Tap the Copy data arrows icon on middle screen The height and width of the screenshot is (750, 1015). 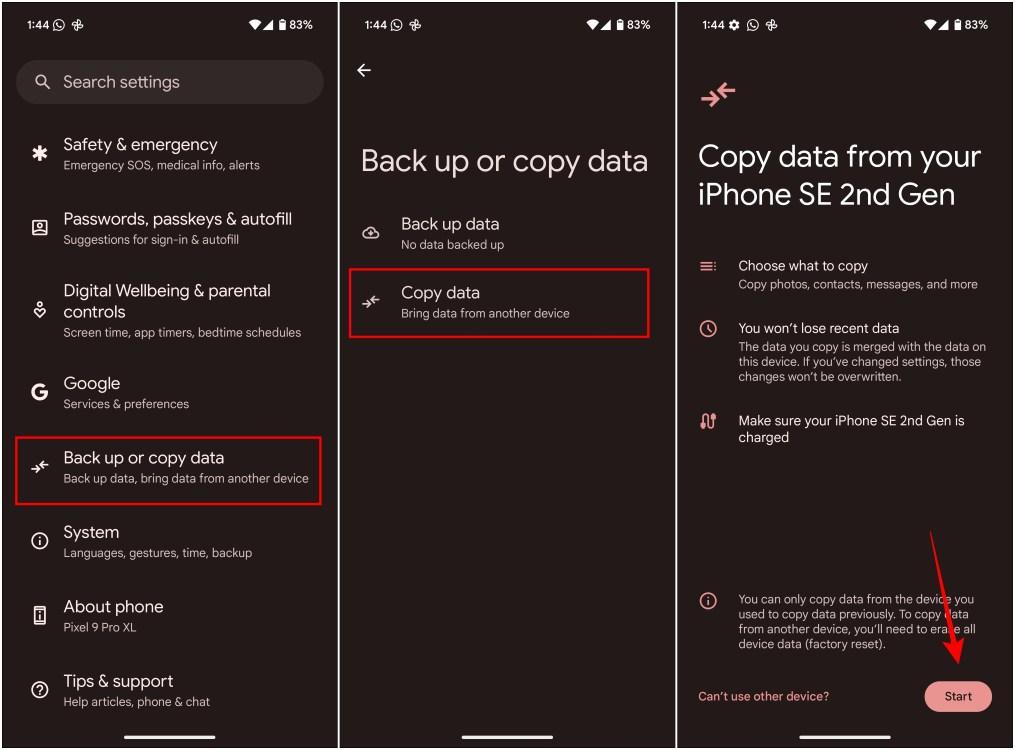[x=371, y=302]
